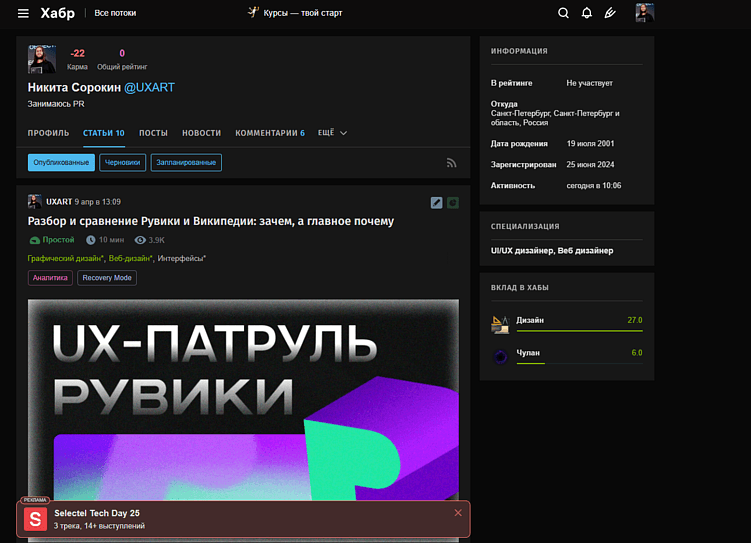Viewport: 751px width, 543px height.
Task: Click the running figure icon by Курсы
Action: click(x=253, y=12)
